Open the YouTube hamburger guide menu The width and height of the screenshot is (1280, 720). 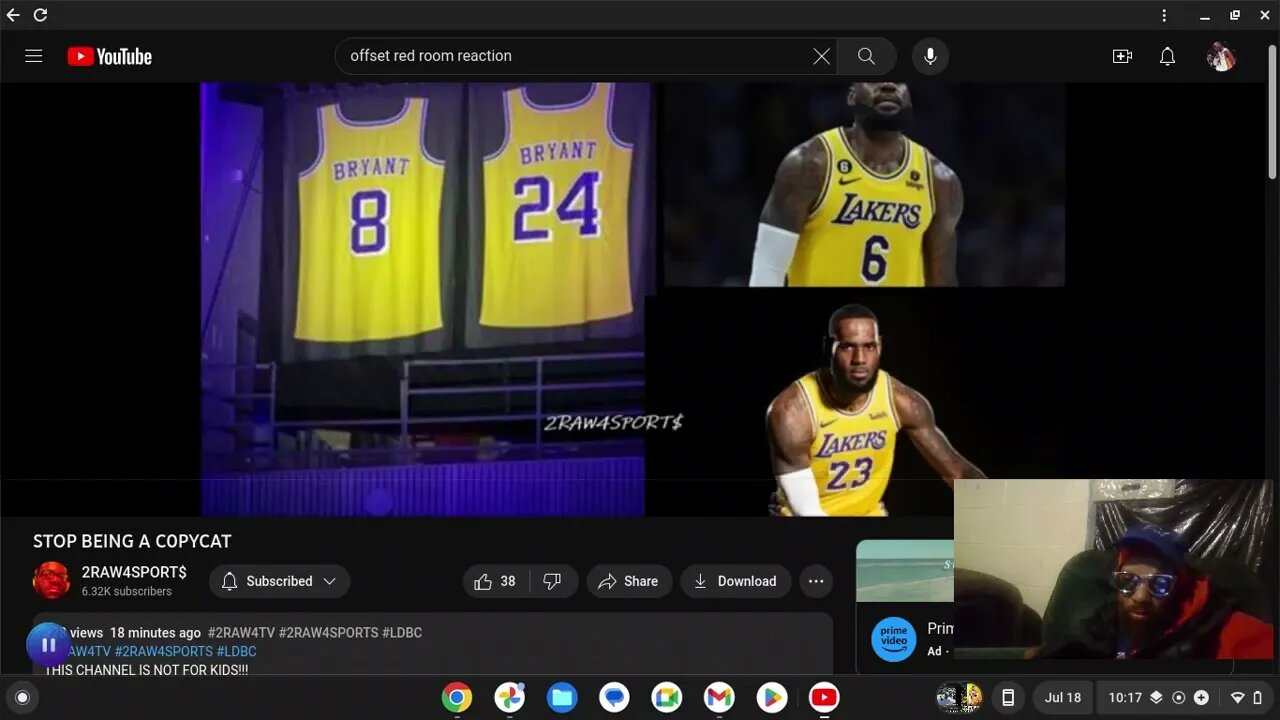coord(34,56)
